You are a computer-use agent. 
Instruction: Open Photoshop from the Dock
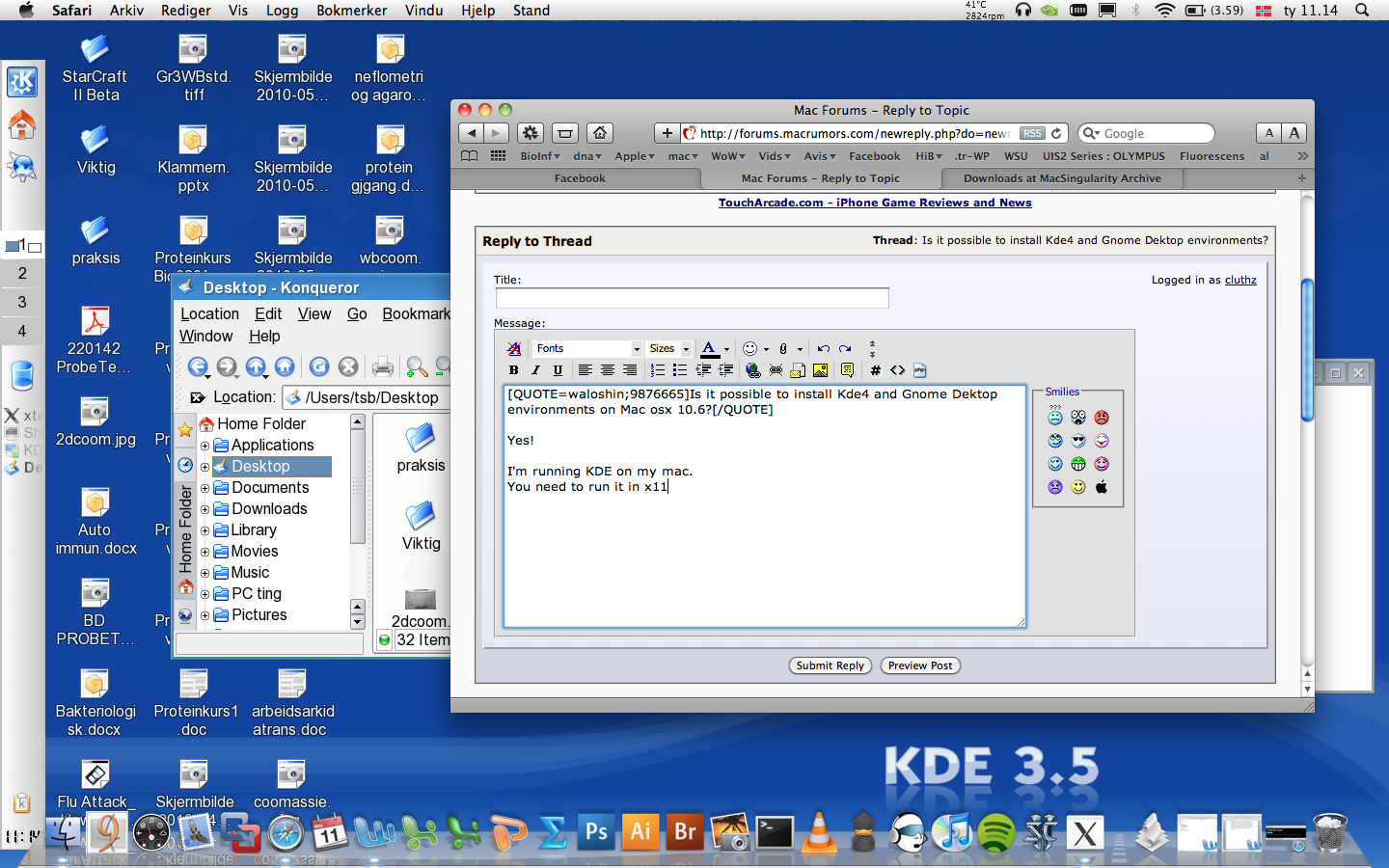pos(596,831)
